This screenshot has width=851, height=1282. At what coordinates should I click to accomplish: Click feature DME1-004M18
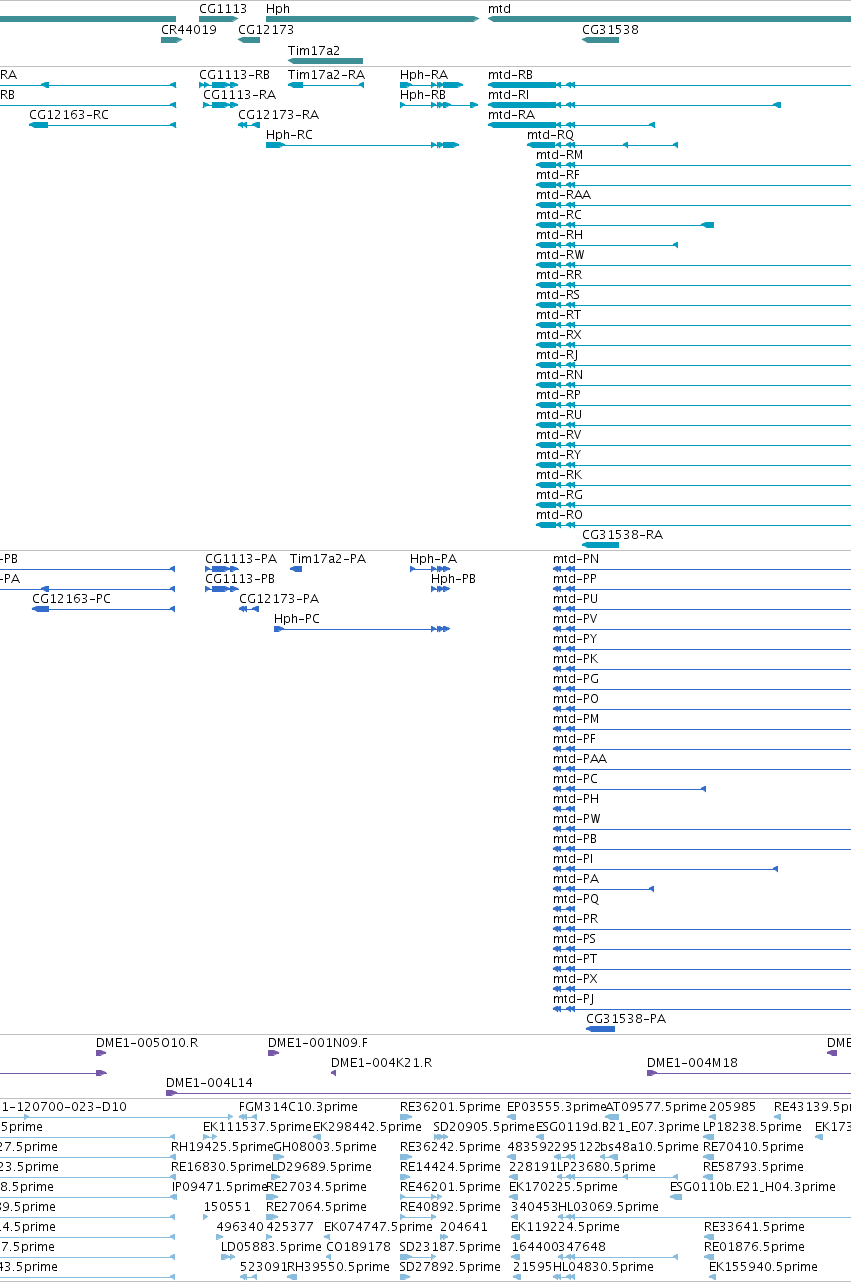pos(692,1062)
